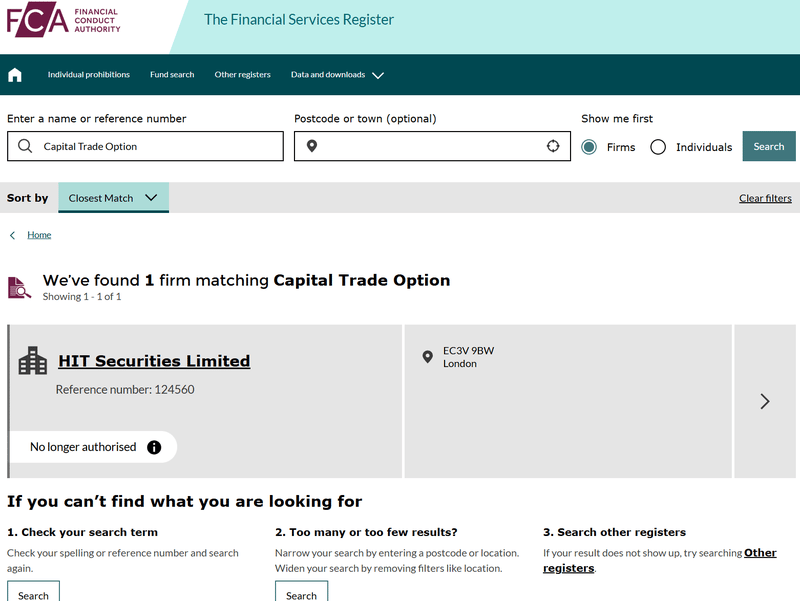Click Search button under Too many results
Screen dimensions: 800x601
(302, 592)
